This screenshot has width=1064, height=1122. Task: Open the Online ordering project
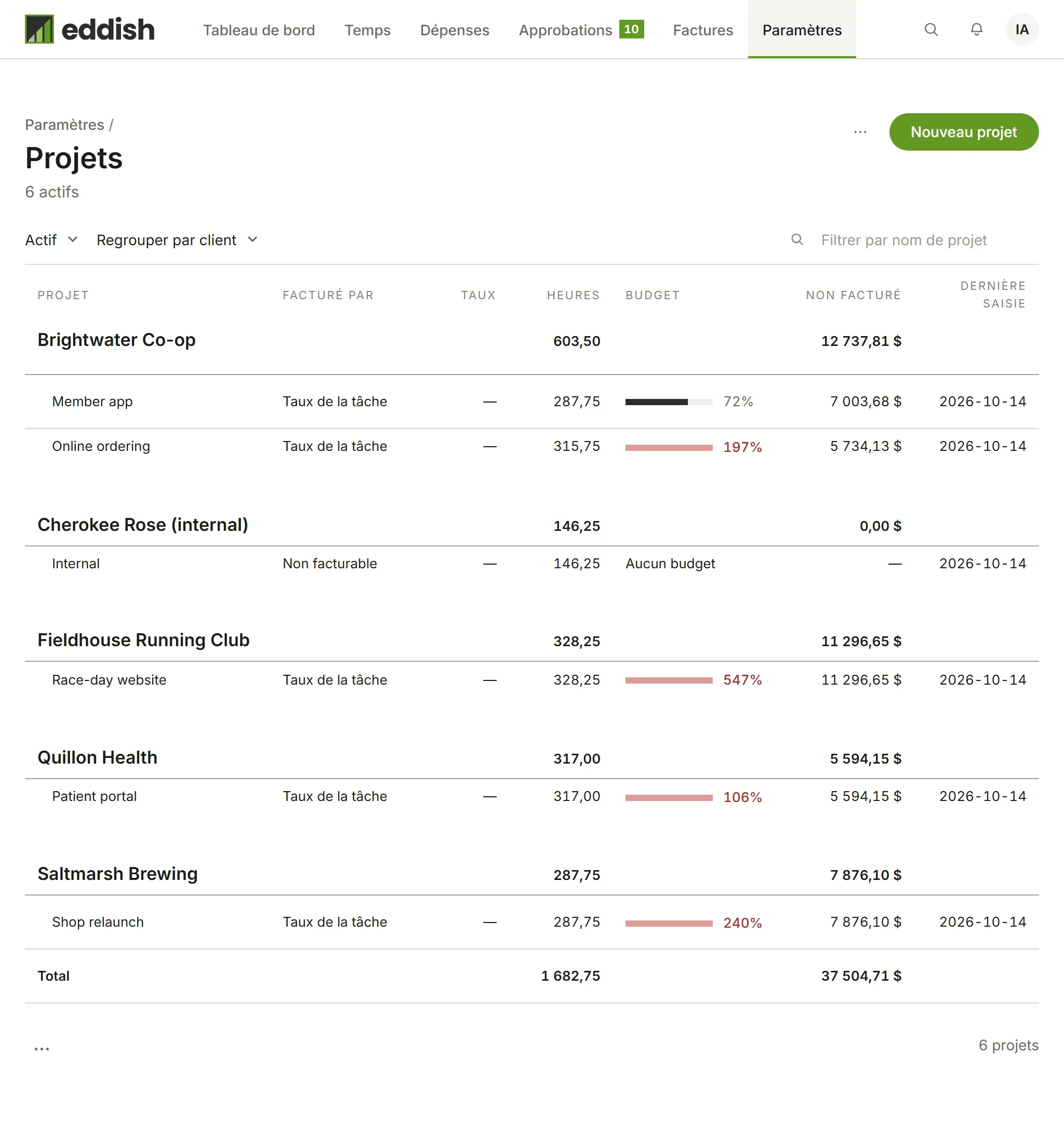coord(101,446)
